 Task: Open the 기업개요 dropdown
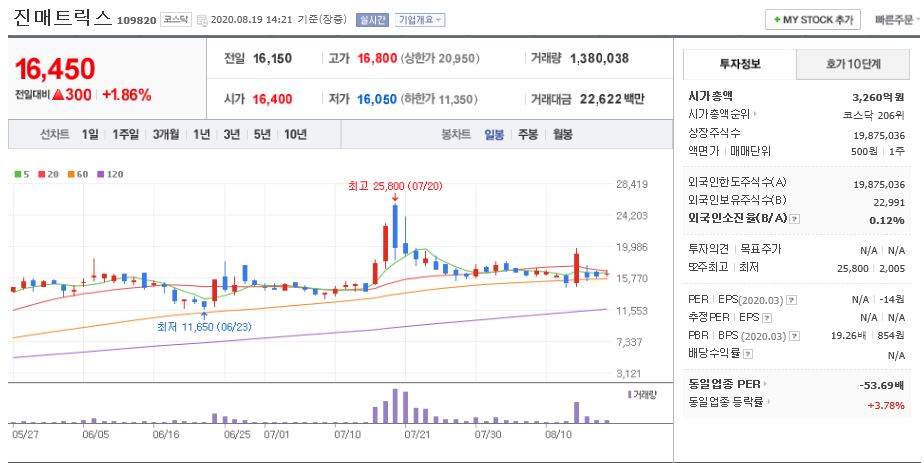(x=420, y=20)
